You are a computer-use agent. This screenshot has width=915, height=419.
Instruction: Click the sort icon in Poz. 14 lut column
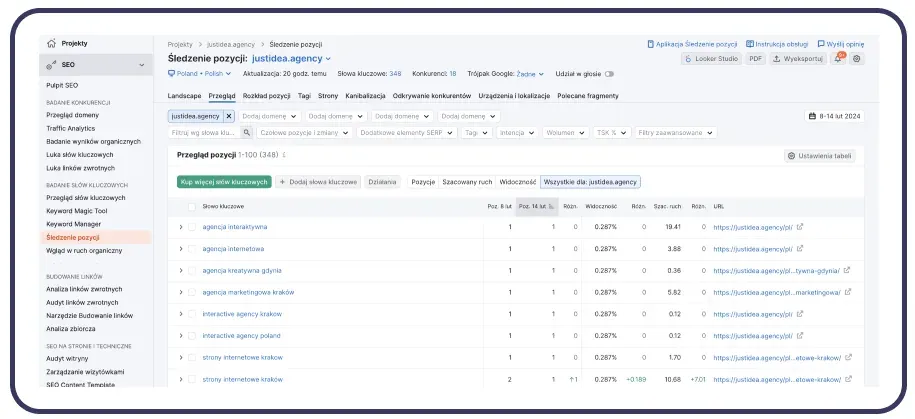coord(551,207)
